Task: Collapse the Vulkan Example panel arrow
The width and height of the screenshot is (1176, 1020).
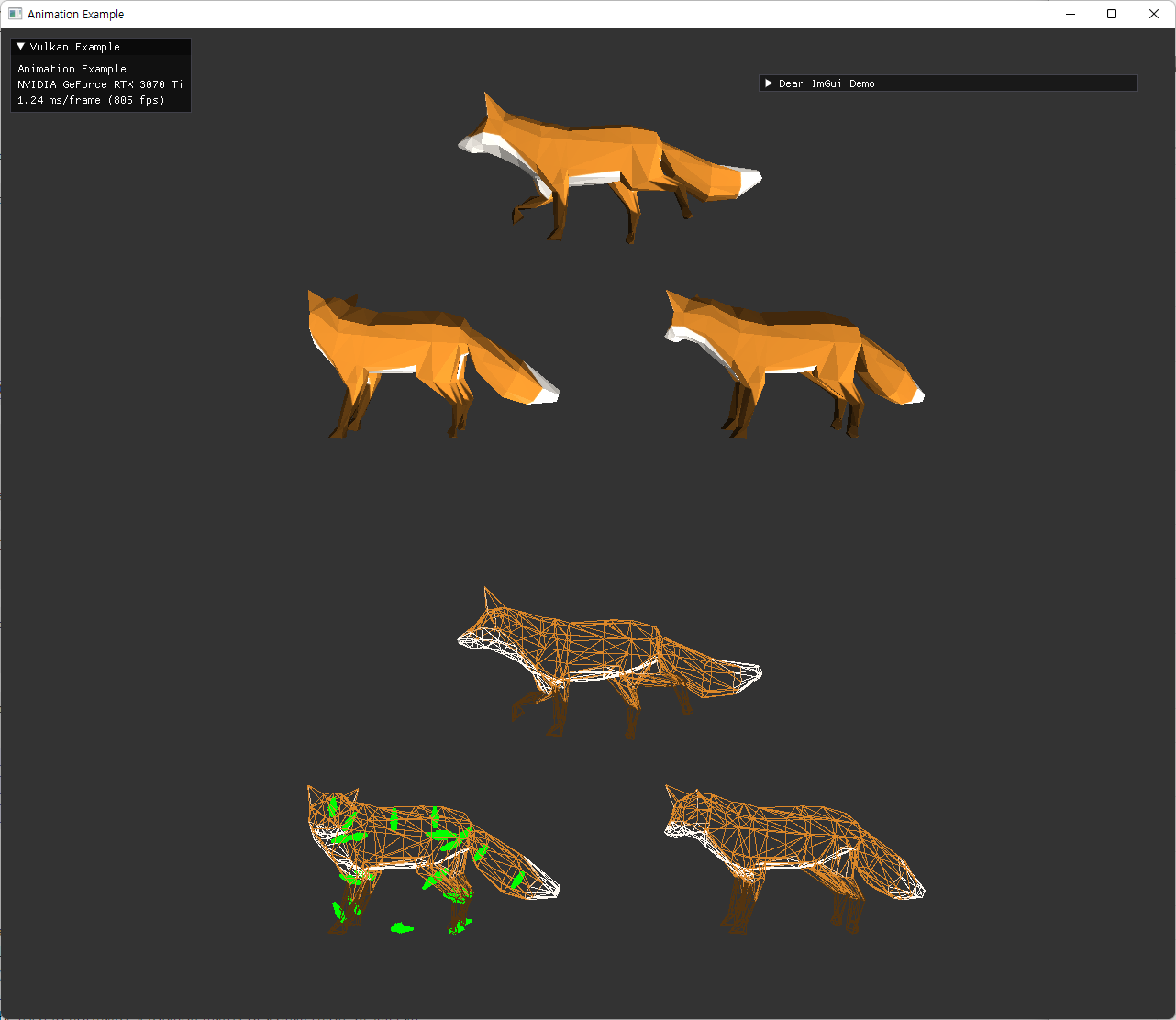Action: (21, 47)
